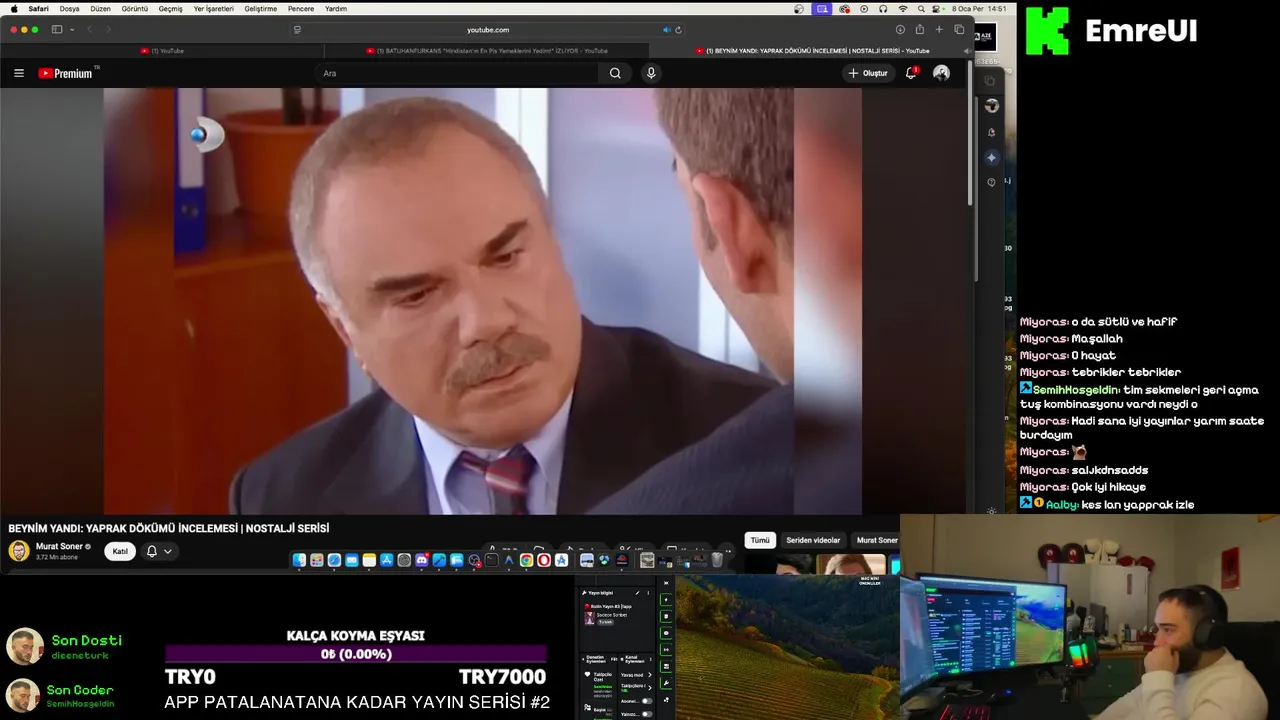Open YouTube notifications bell with red badge
The height and width of the screenshot is (720, 1280).
911,73
